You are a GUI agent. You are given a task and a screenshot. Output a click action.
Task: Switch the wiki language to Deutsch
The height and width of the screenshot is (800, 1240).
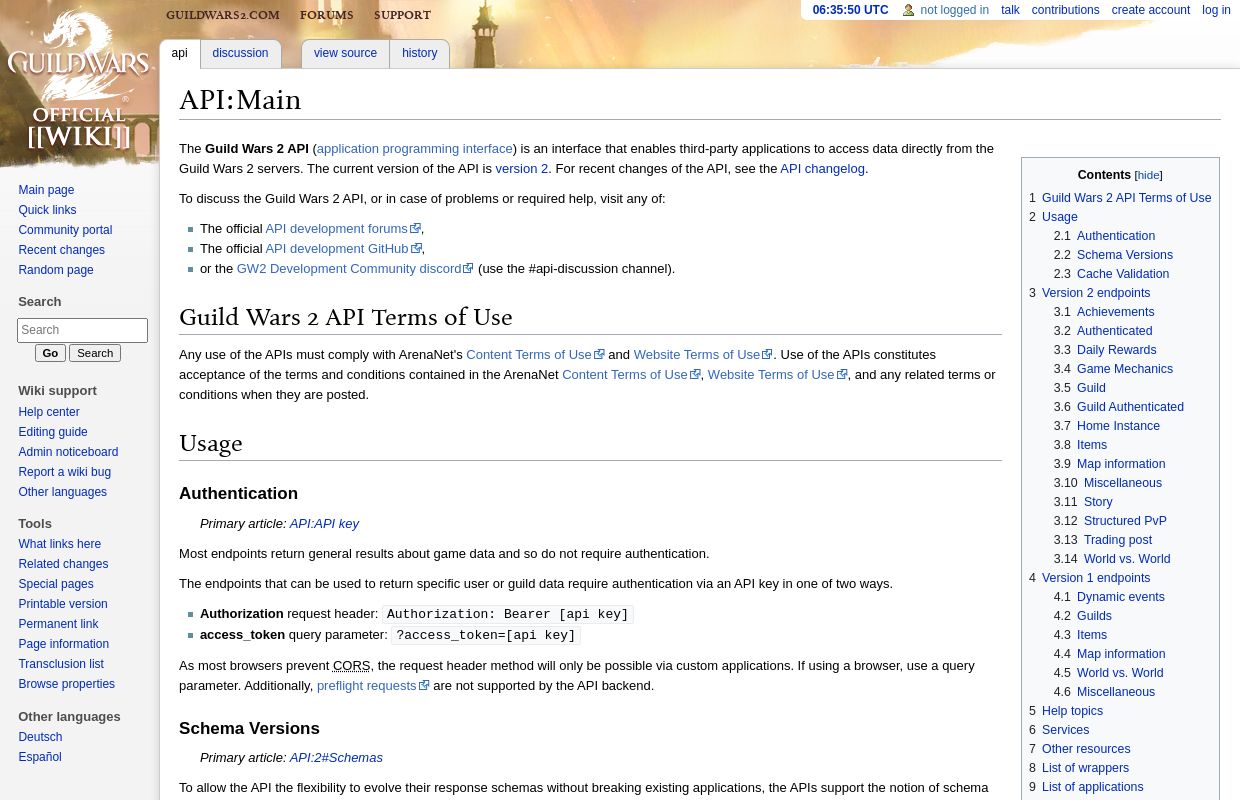(40, 737)
